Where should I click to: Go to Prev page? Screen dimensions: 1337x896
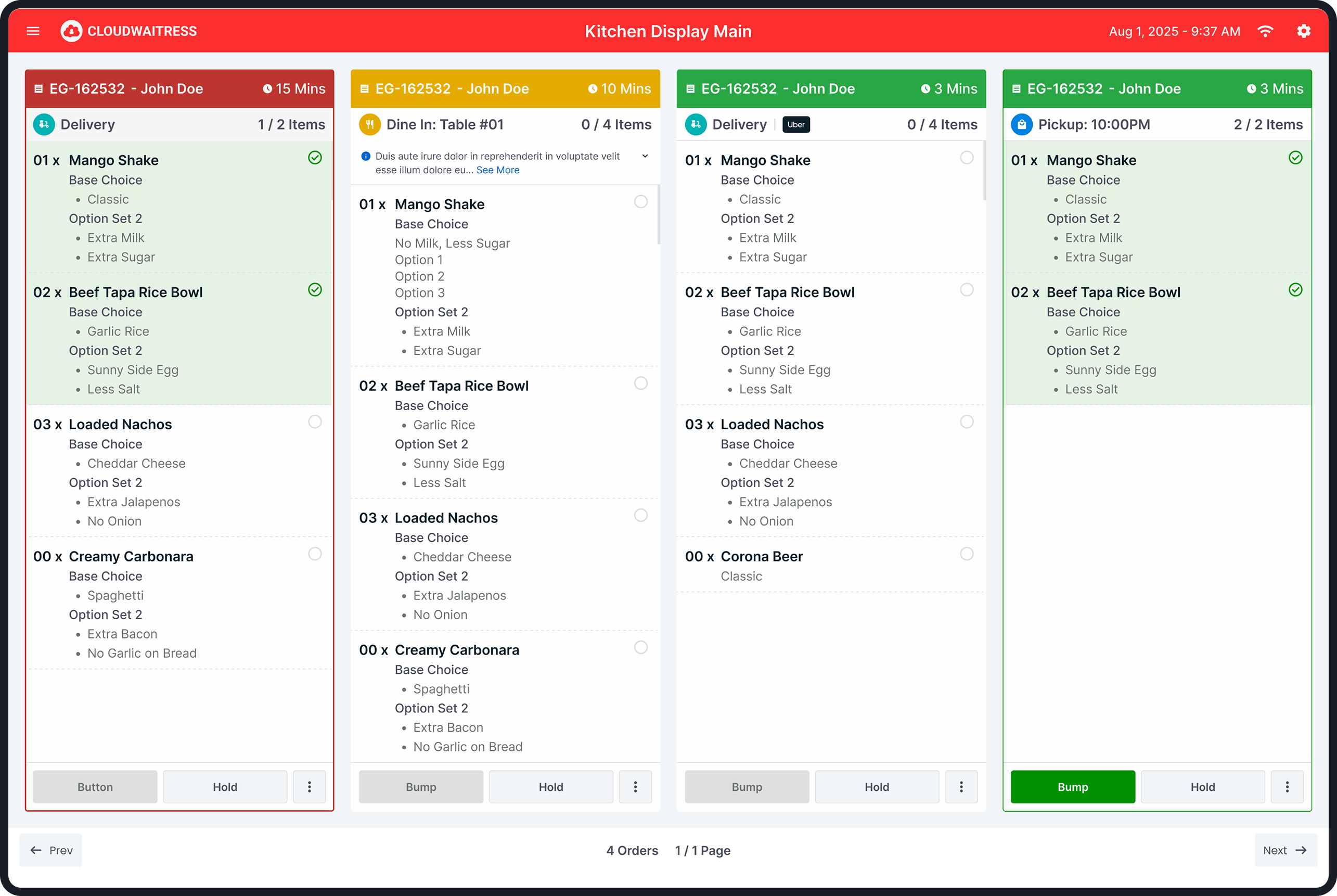click(x=51, y=850)
